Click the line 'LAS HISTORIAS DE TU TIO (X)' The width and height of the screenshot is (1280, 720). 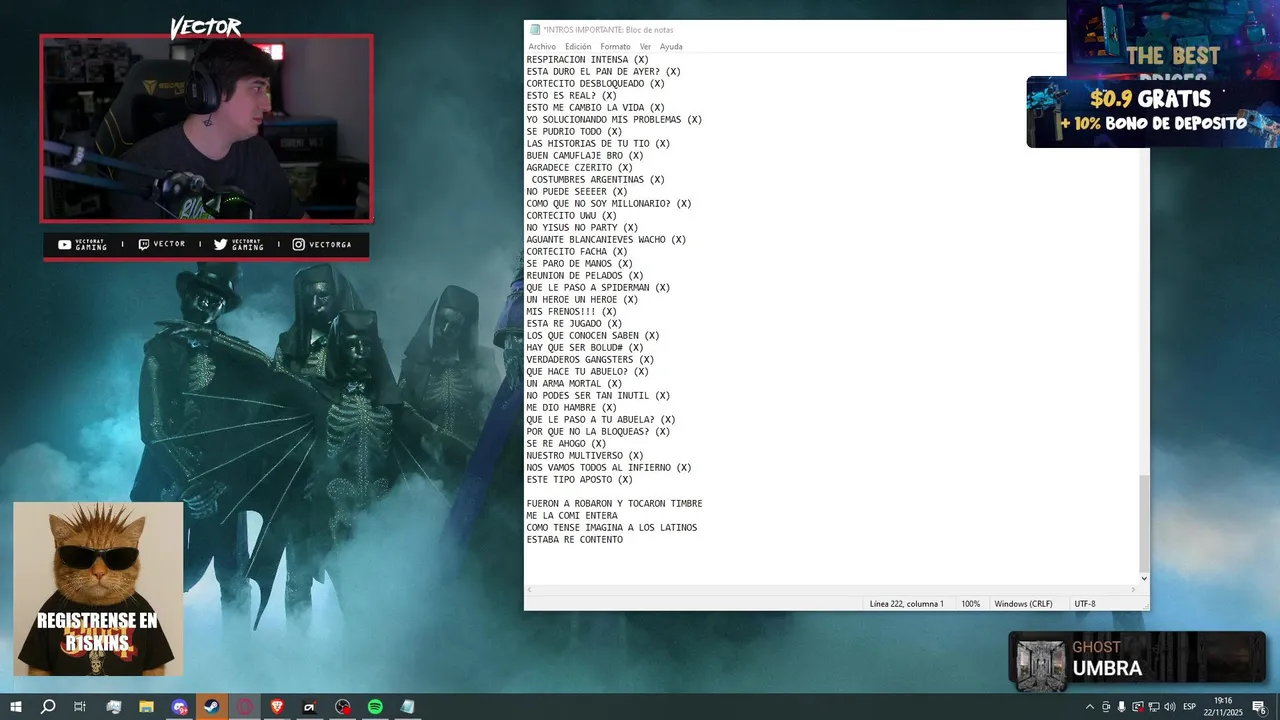[598, 144]
